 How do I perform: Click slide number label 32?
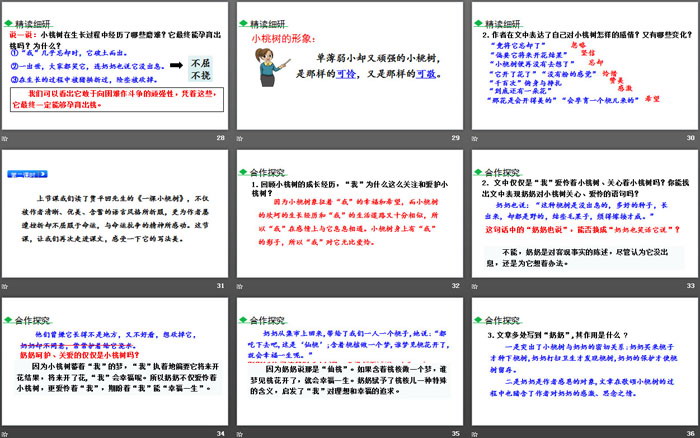(x=455, y=285)
